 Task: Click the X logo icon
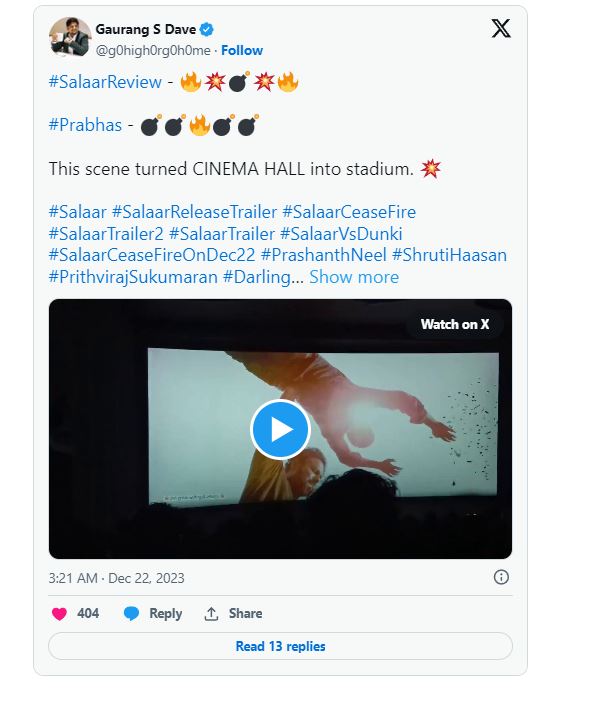[501, 28]
